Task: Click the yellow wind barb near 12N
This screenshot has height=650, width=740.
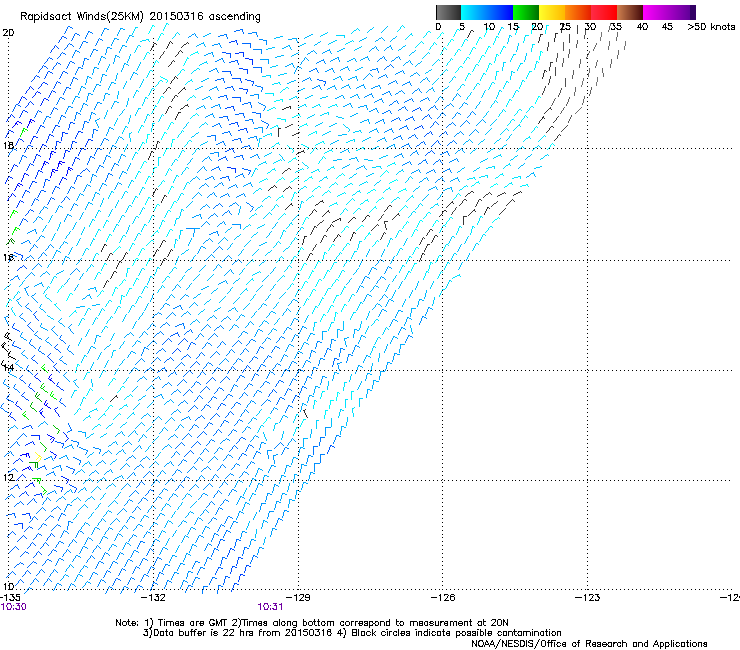Action: click(x=39, y=457)
